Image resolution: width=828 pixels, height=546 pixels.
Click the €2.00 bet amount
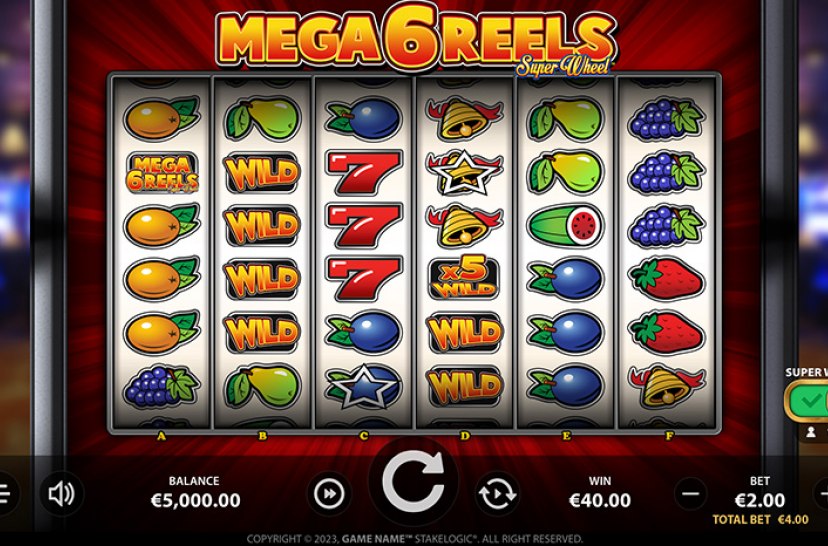coord(760,500)
